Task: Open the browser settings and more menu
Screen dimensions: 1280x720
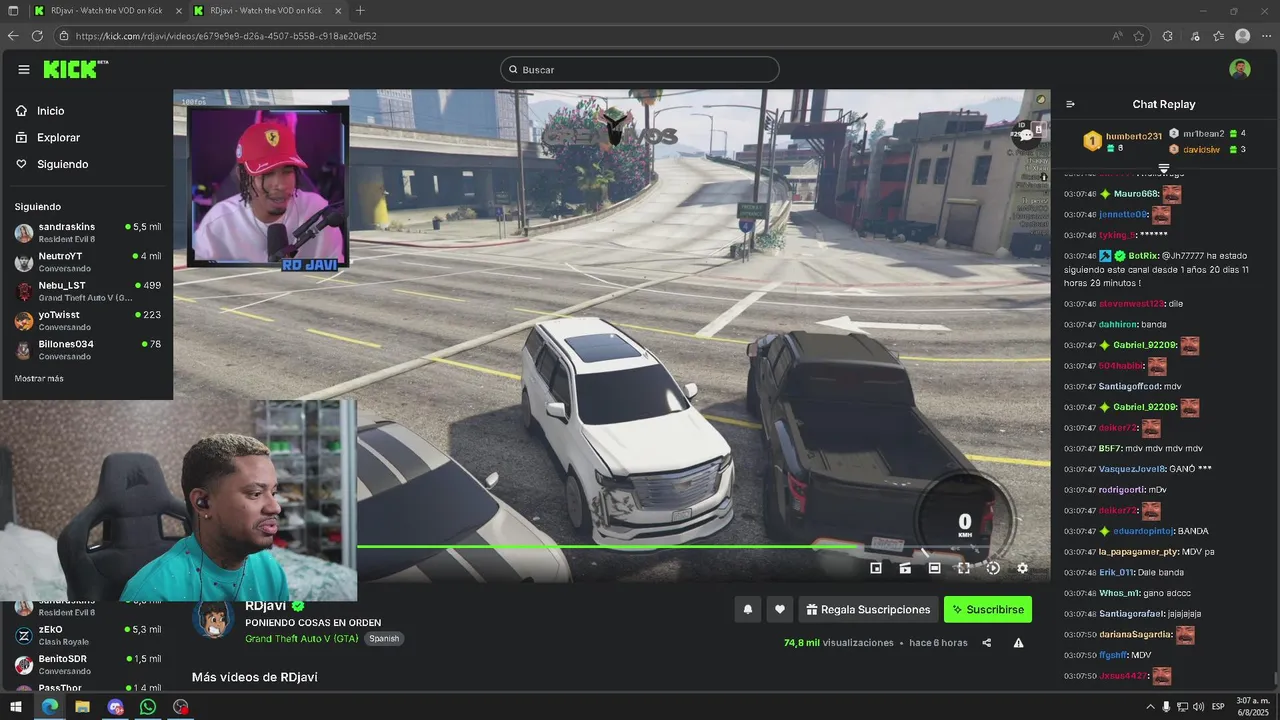Action: point(1266,35)
